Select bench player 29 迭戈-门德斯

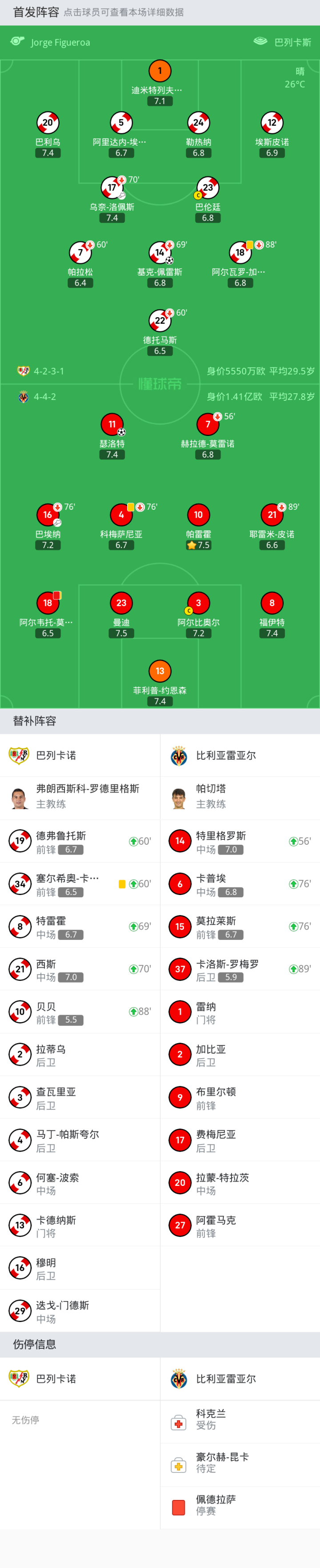point(80,1310)
